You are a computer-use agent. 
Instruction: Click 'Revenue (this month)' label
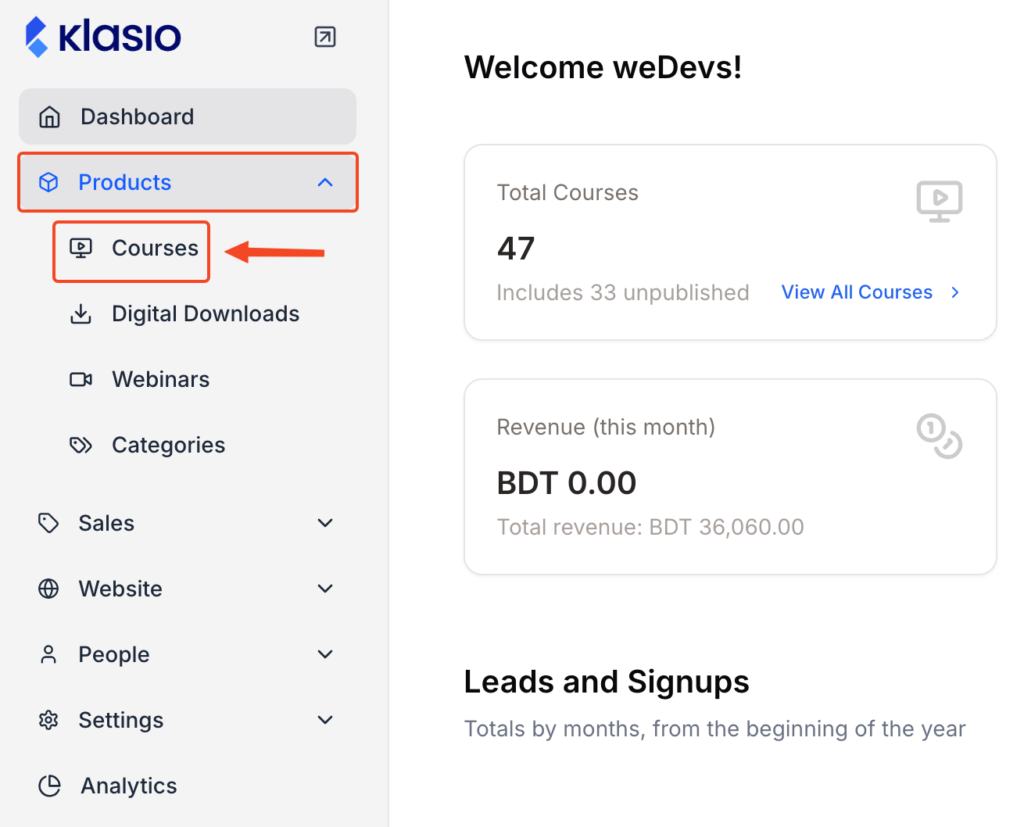pyautogui.click(x=605, y=427)
